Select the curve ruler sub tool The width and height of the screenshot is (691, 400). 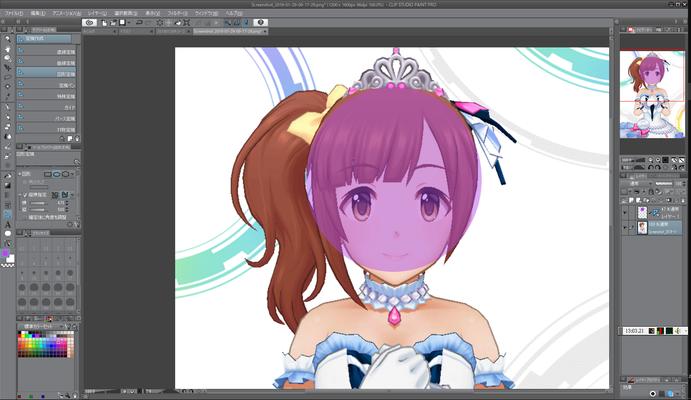46,63
